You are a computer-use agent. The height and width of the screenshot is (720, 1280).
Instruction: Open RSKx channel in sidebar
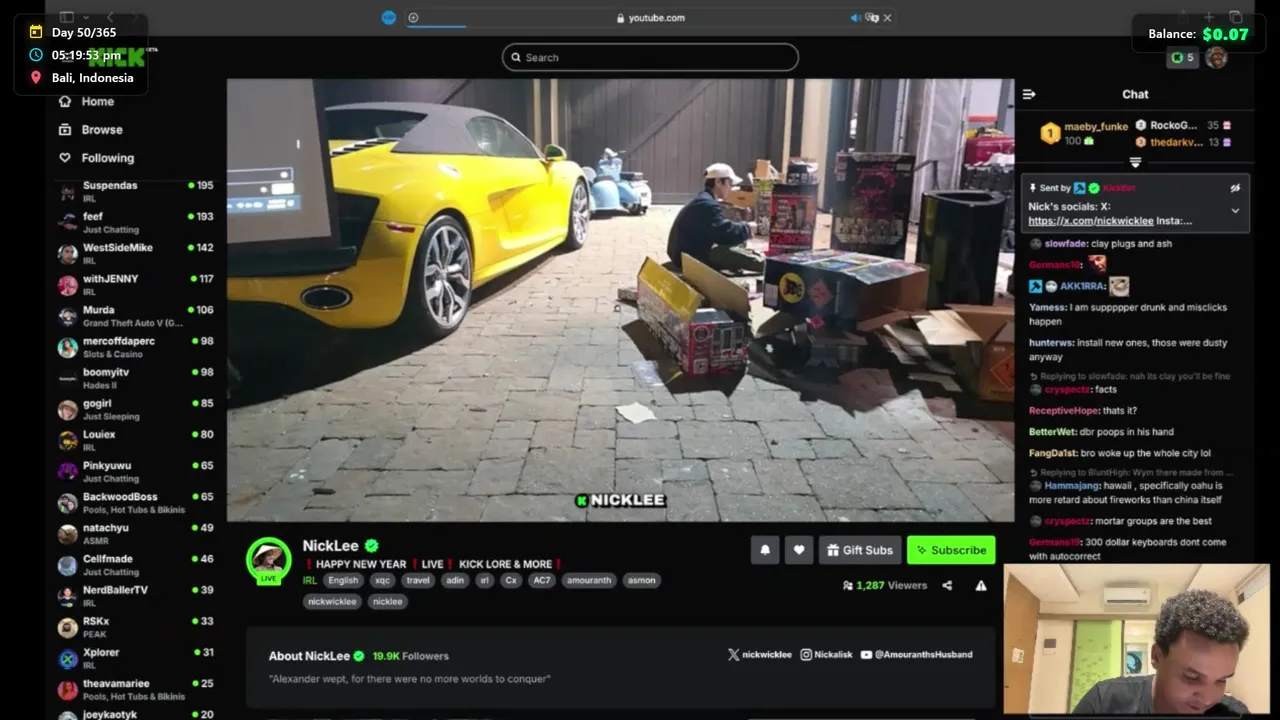click(135, 627)
